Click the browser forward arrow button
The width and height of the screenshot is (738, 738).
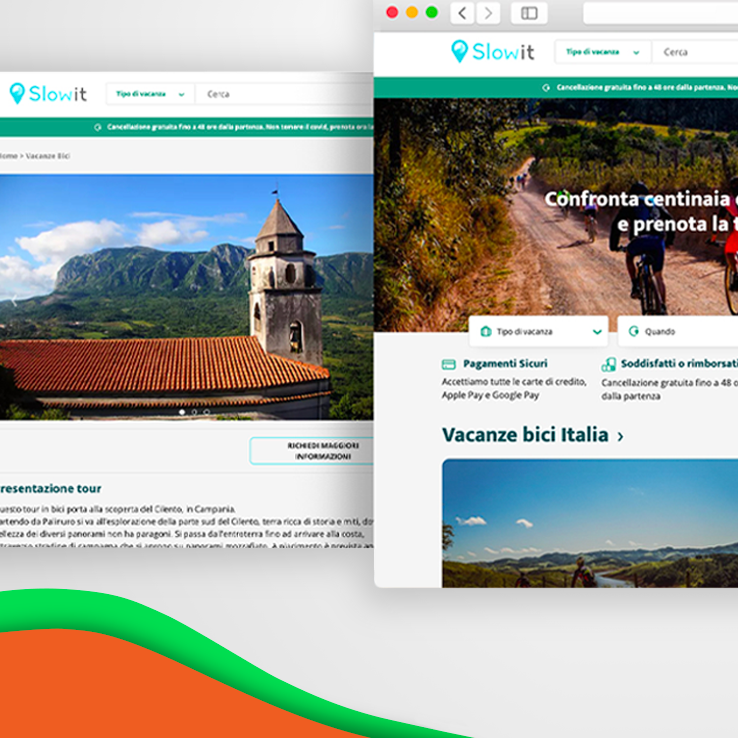pos(488,13)
